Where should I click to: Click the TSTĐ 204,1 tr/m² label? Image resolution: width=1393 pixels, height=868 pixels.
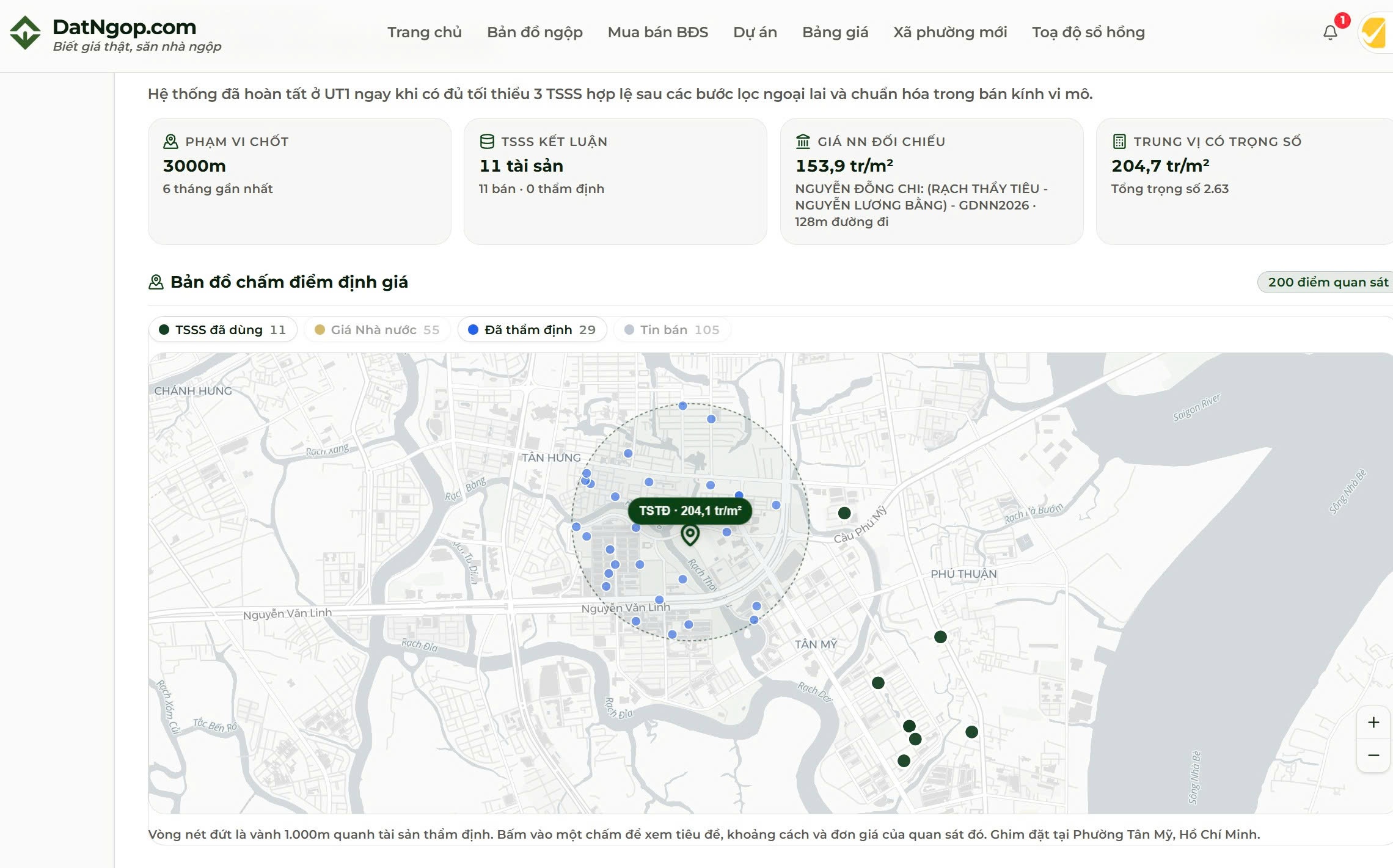pos(690,511)
